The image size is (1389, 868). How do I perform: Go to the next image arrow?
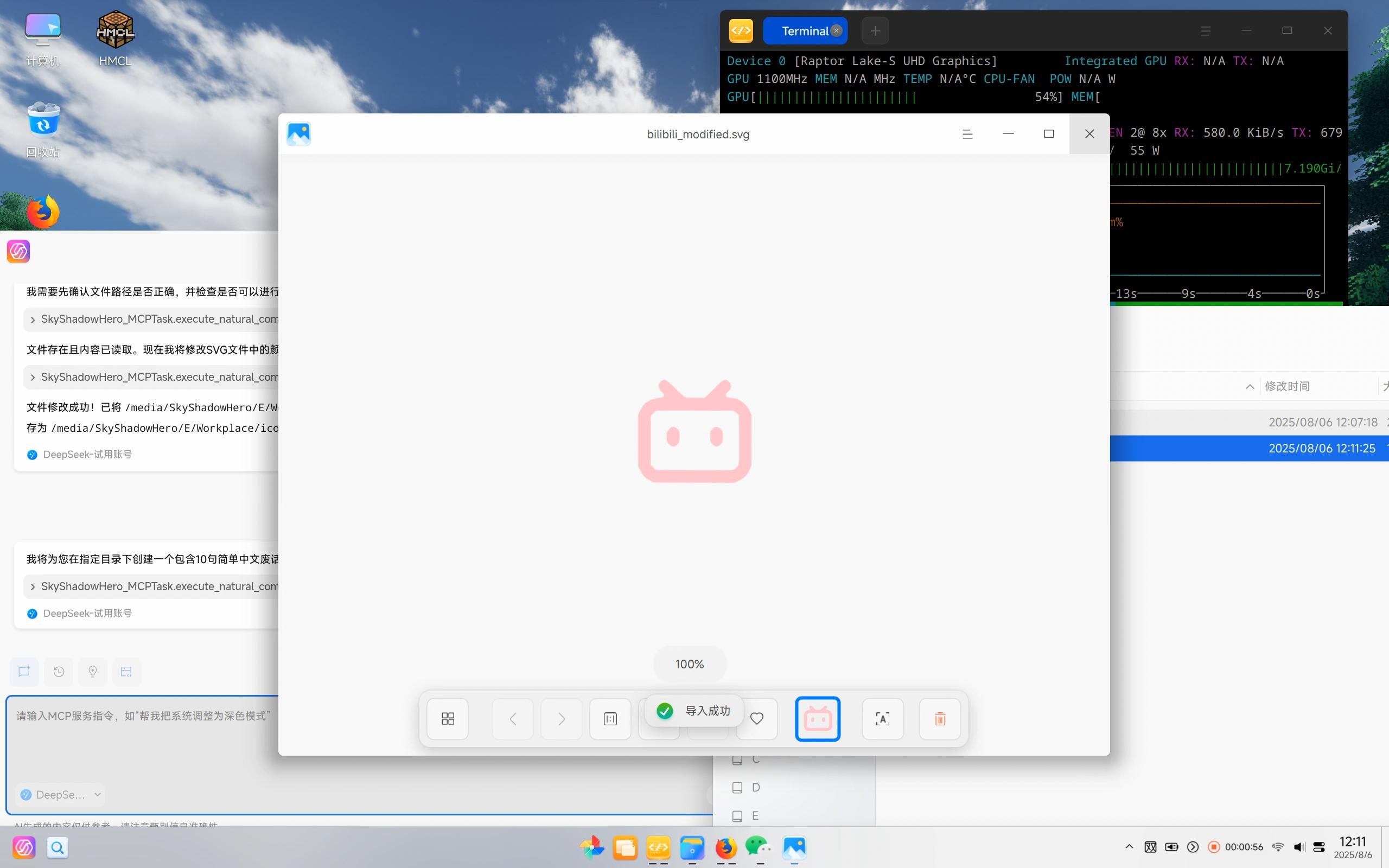[x=562, y=719]
